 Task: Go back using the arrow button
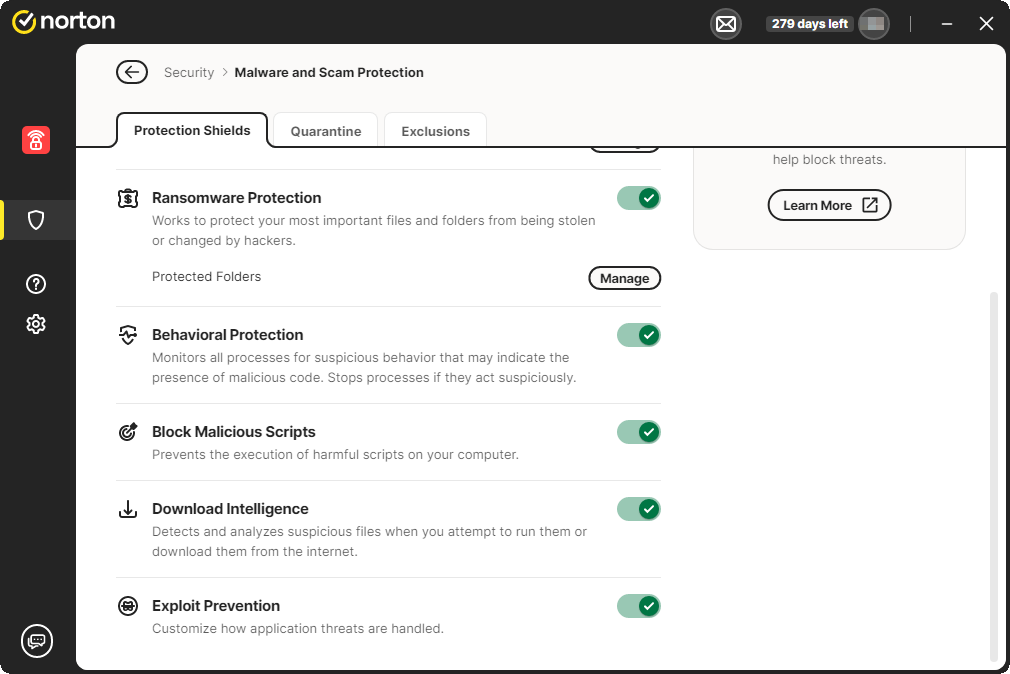(x=132, y=72)
